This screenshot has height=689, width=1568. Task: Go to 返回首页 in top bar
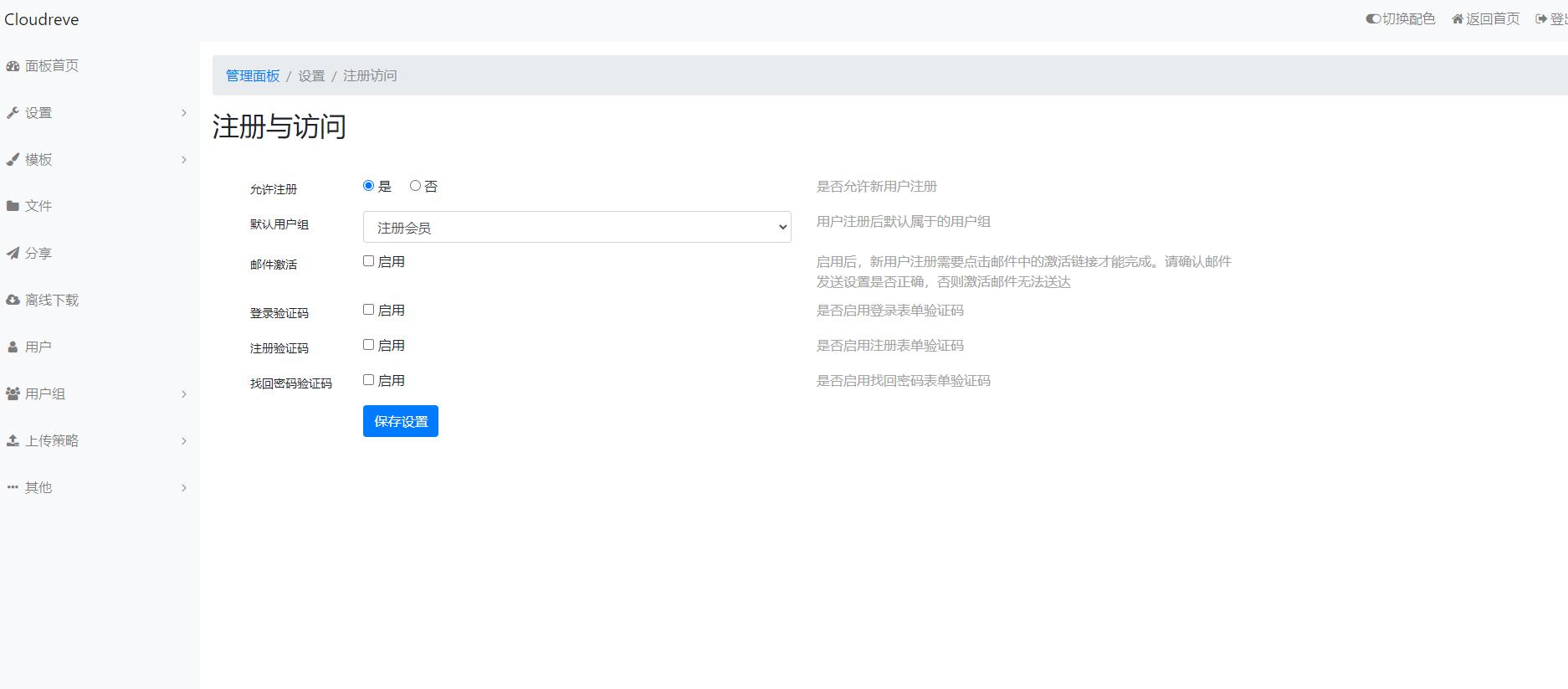point(1486,19)
